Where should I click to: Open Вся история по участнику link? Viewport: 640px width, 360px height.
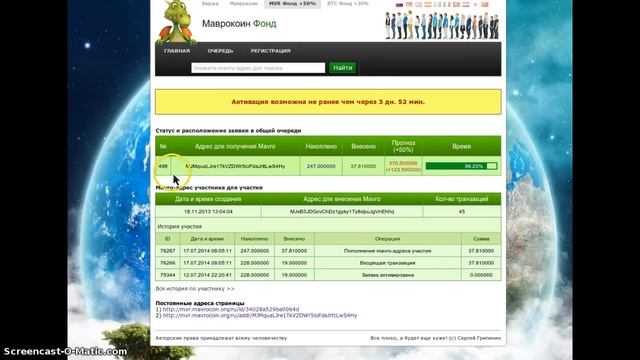pos(195,289)
